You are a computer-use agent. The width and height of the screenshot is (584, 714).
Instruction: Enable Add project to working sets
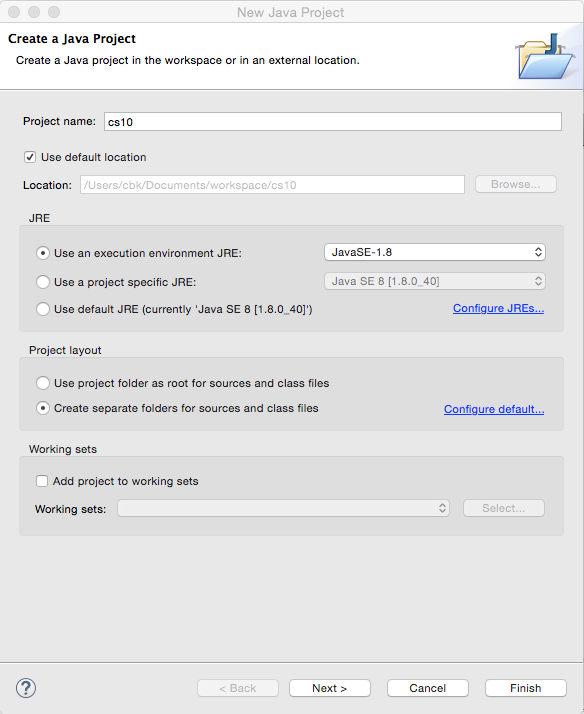click(x=42, y=481)
